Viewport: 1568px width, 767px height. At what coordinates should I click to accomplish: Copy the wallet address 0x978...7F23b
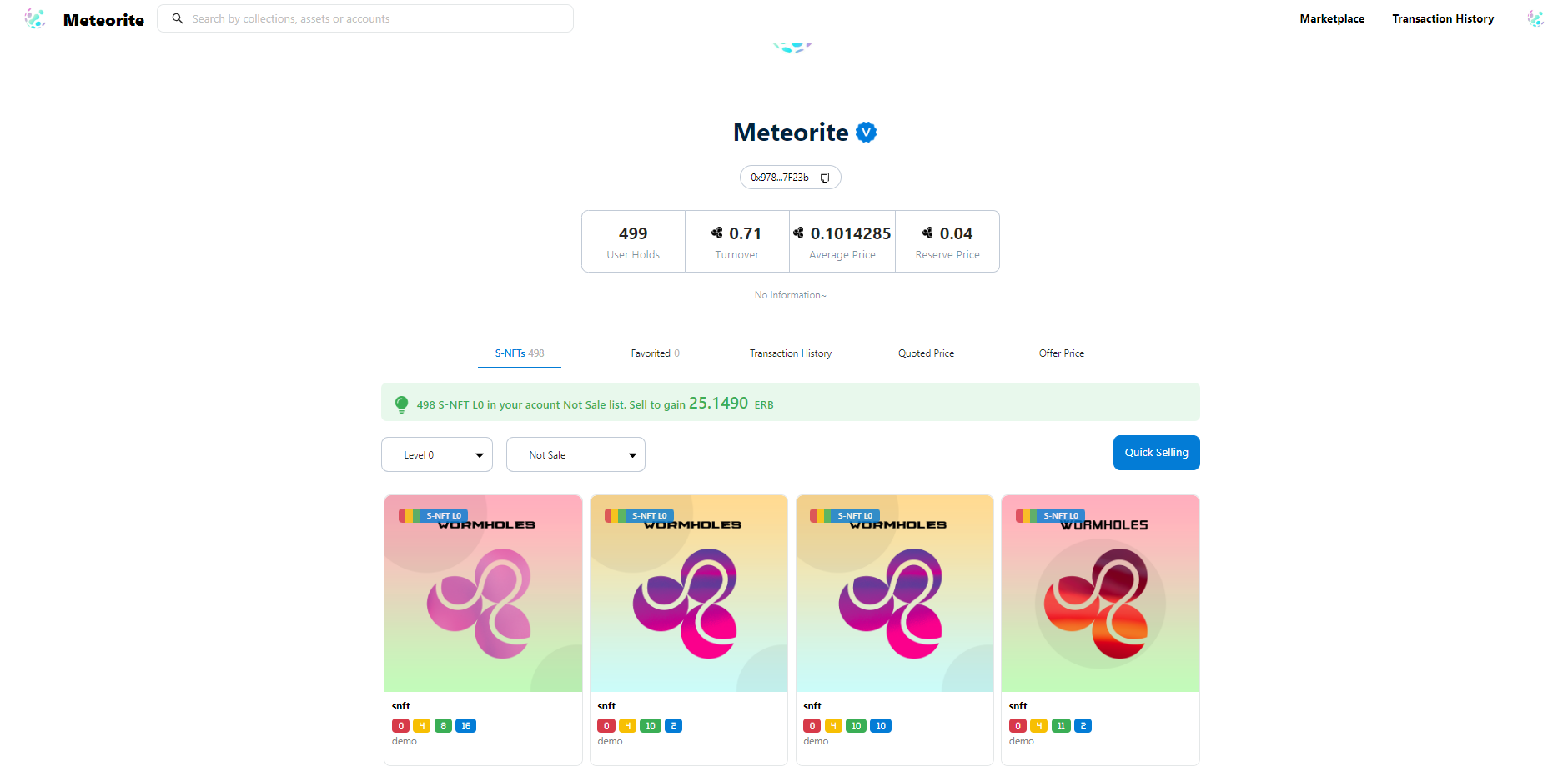tap(825, 178)
